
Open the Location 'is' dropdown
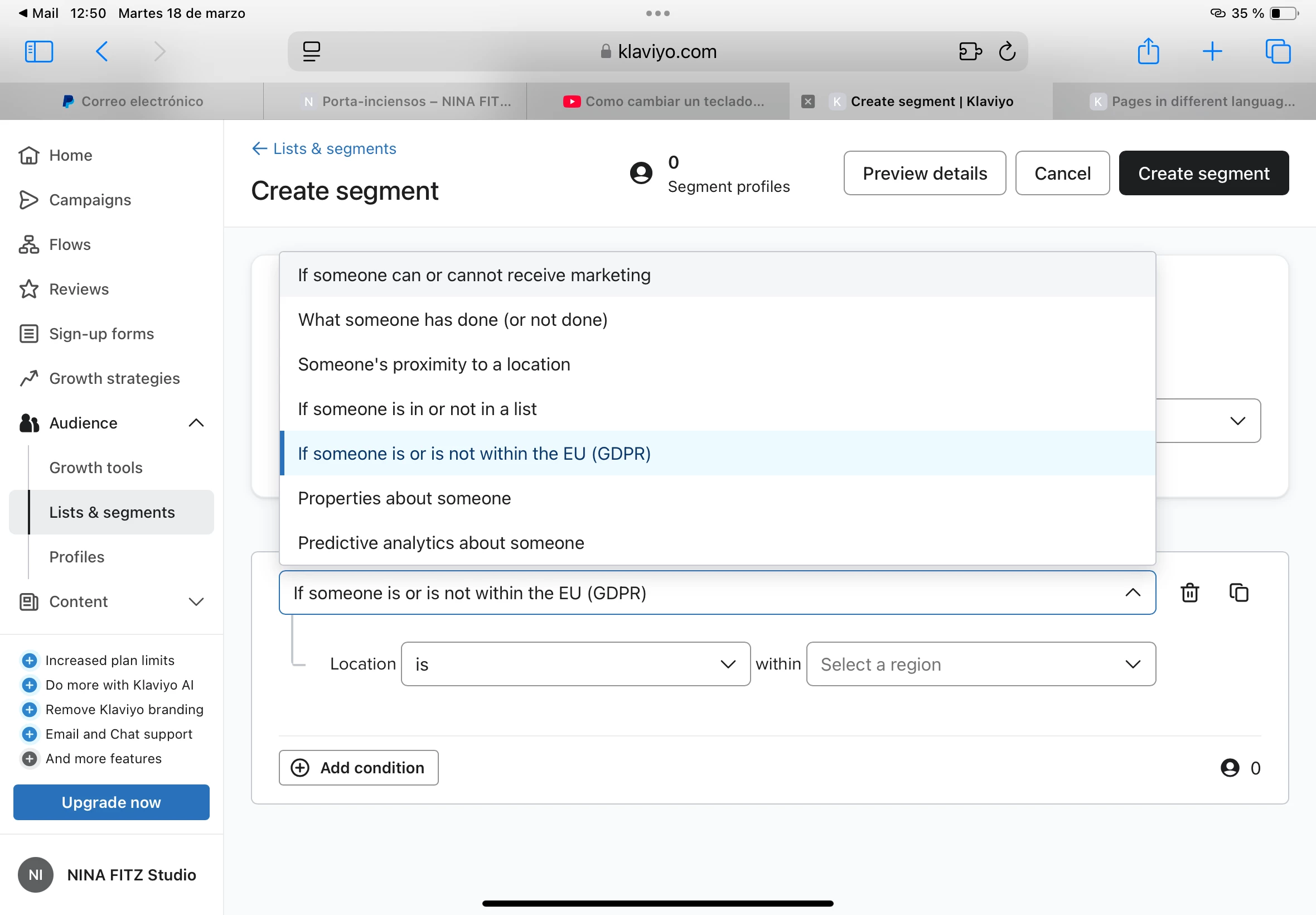(x=576, y=664)
